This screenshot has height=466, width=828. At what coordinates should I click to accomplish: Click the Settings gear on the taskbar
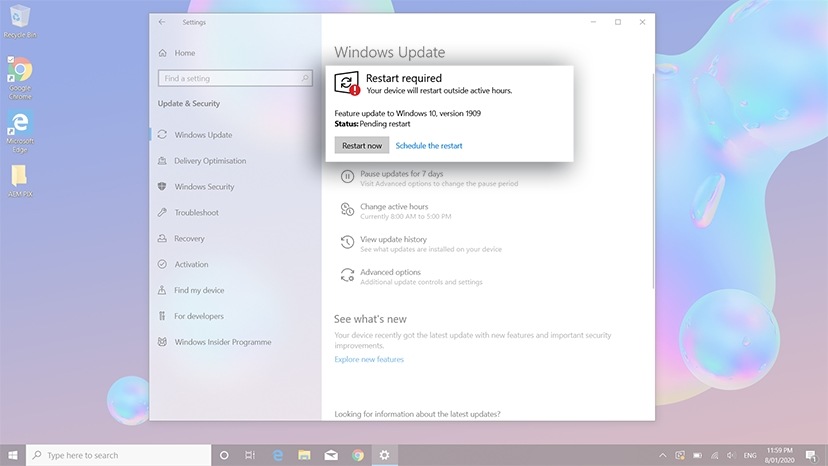coord(384,455)
